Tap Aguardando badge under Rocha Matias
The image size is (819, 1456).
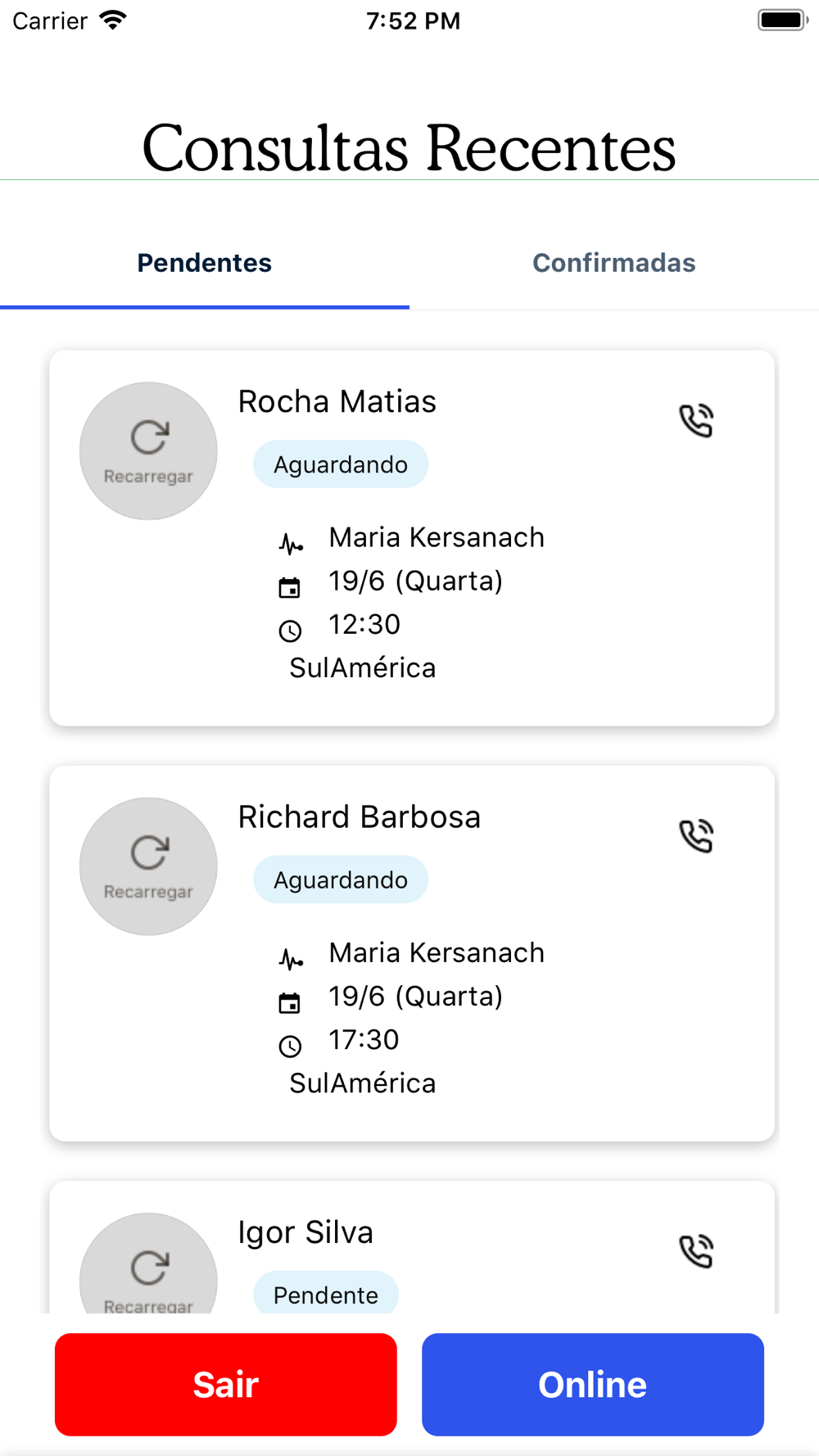tap(341, 464)
